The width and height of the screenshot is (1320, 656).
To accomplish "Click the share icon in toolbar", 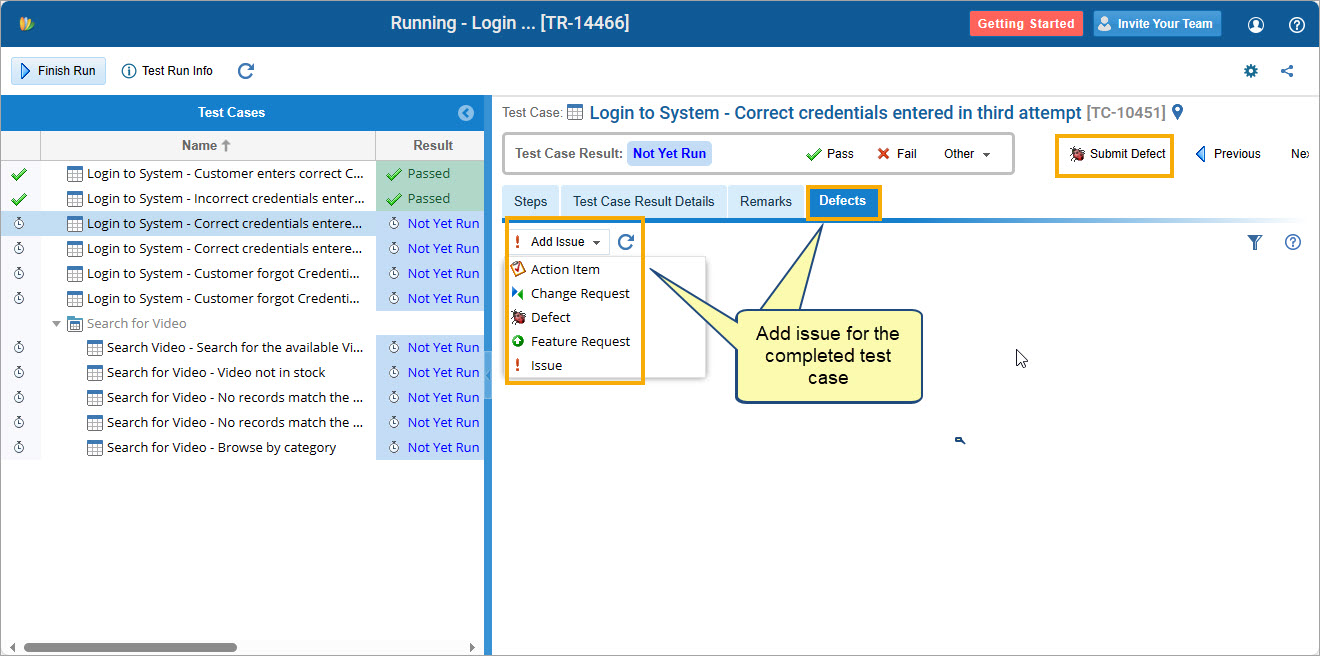I will pos(1287,71).
